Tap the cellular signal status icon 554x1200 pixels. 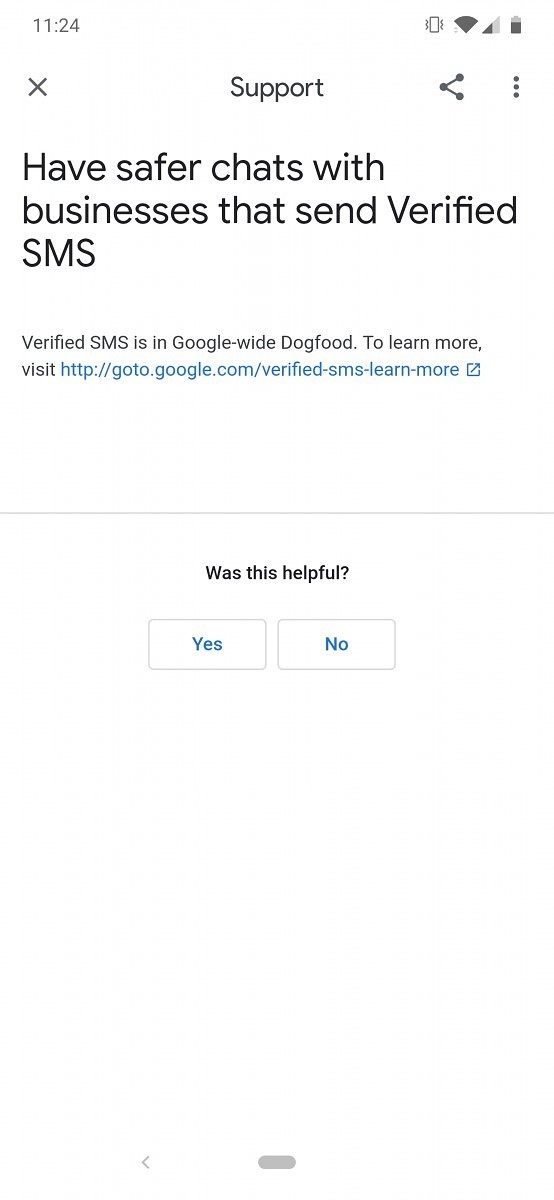tap(491, 25)
